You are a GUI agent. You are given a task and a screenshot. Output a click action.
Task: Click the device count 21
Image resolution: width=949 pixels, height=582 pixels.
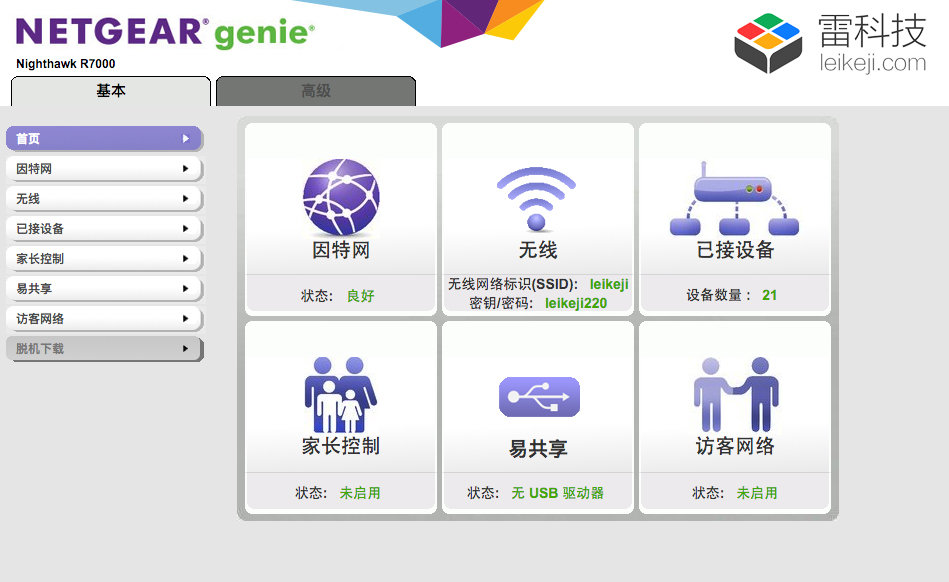pos(769,295)
